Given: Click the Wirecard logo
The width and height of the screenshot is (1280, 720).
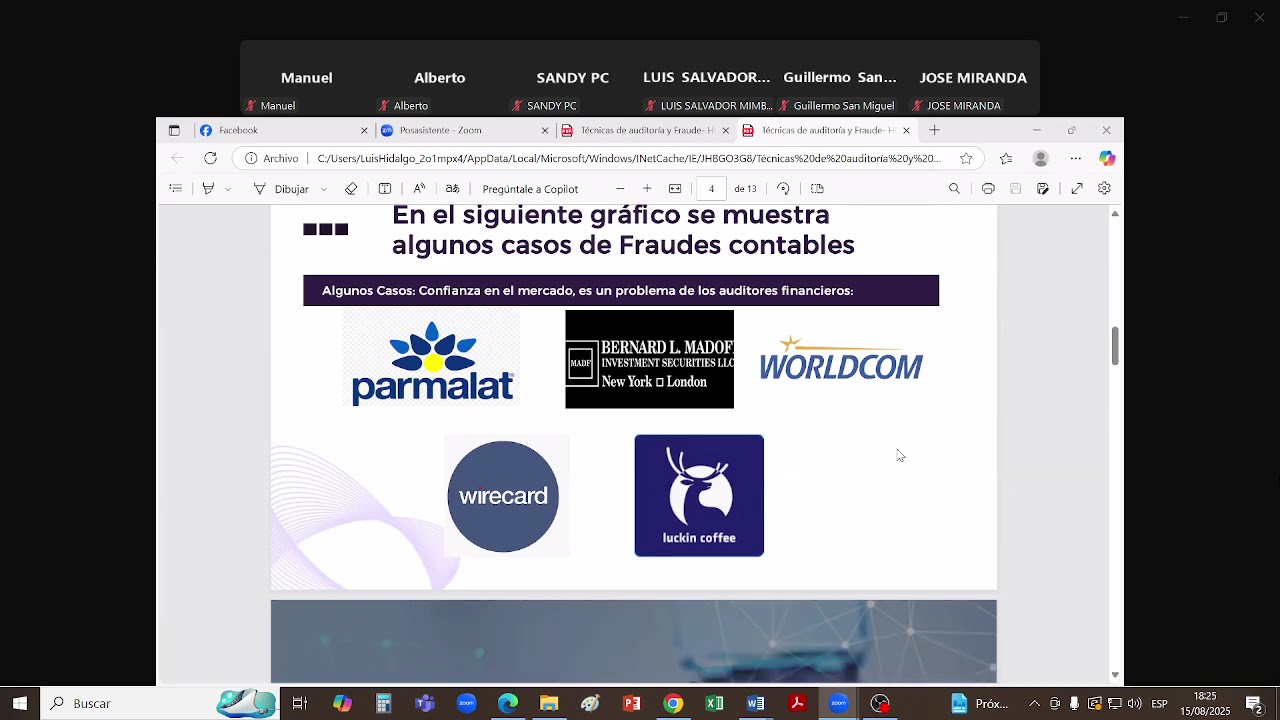Looking at the screenshot, I should (x=503, y=496).
